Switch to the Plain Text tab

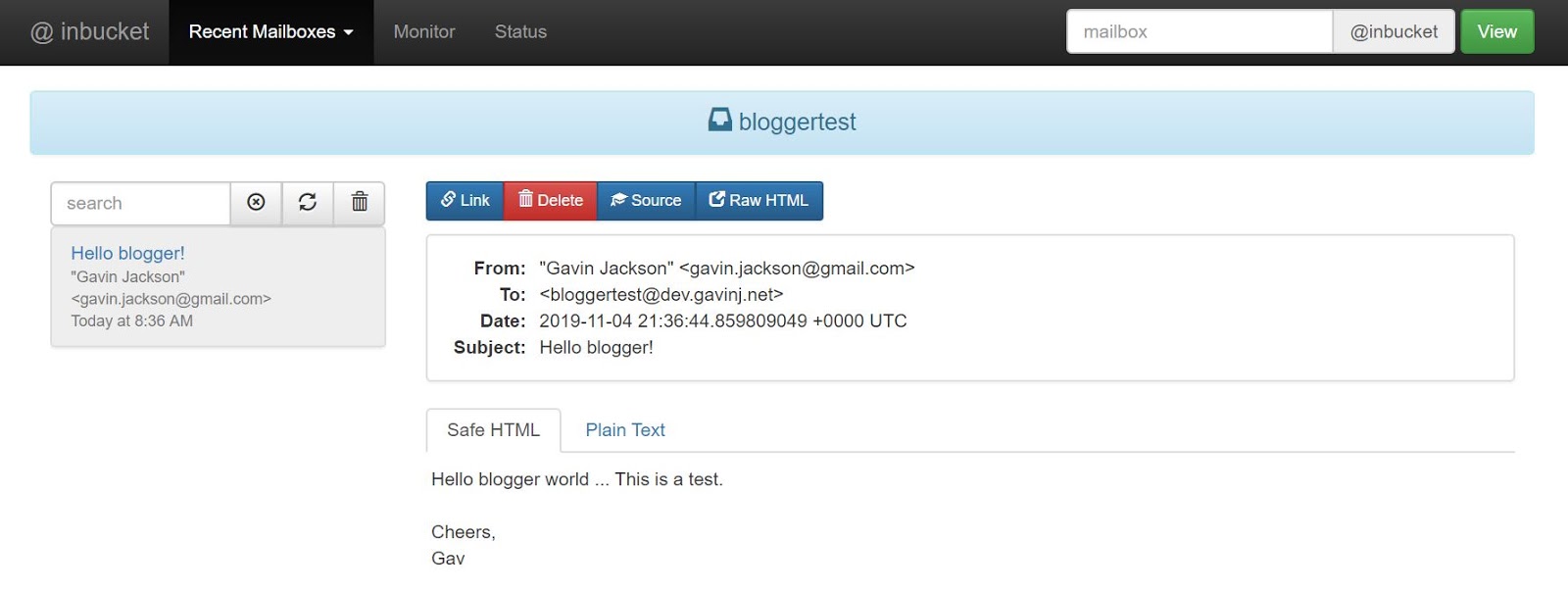[625, 430]
